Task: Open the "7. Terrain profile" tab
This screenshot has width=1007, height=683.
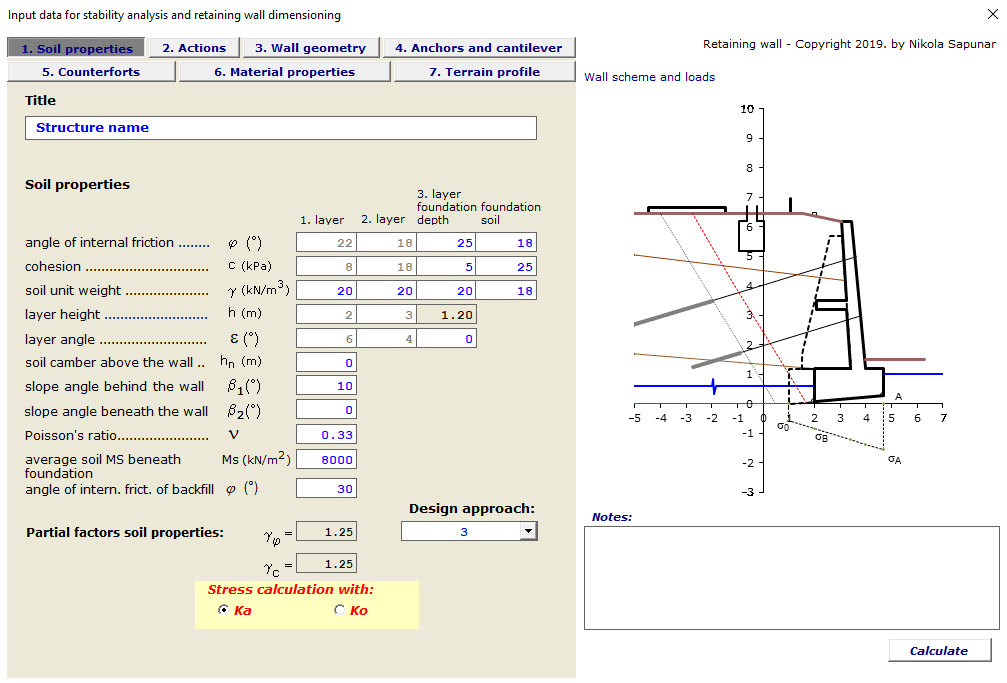Action: (484, 71)
